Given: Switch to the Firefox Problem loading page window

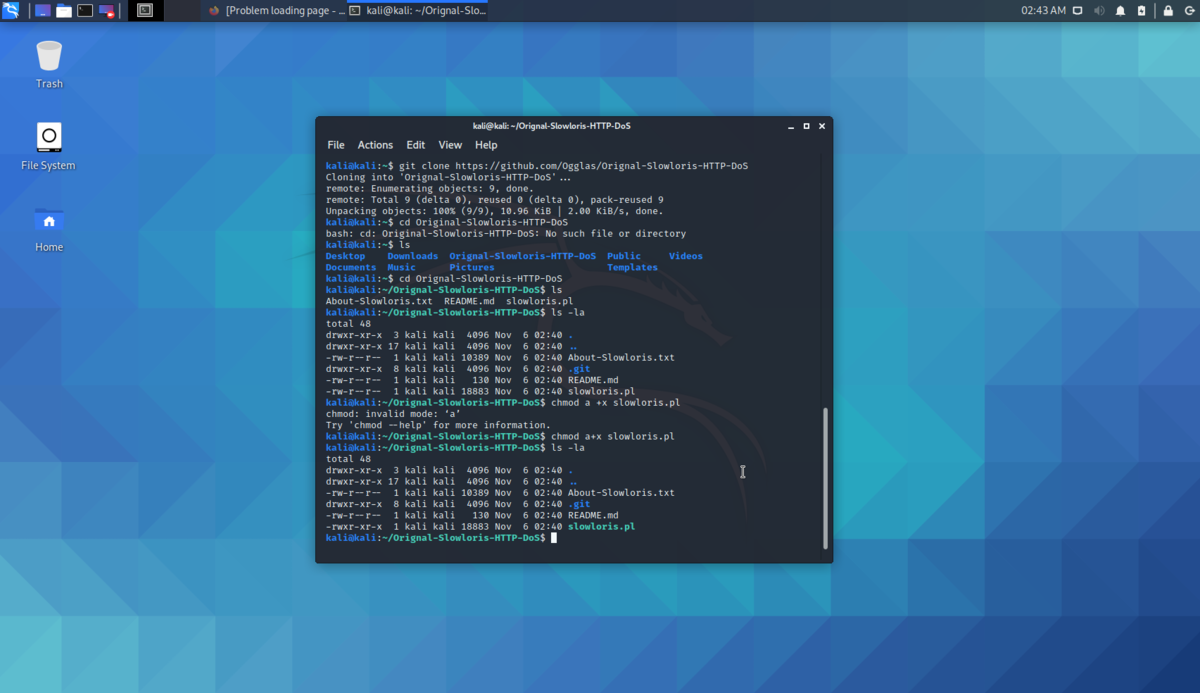Looking at the screenshot, I should [x=276, y=10].
